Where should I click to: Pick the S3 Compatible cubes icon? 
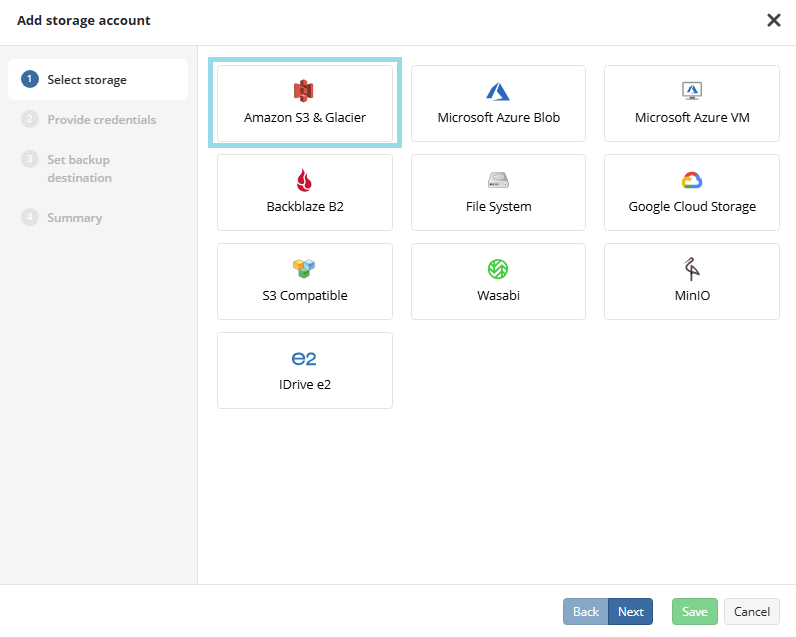click(x=304, y=269)
